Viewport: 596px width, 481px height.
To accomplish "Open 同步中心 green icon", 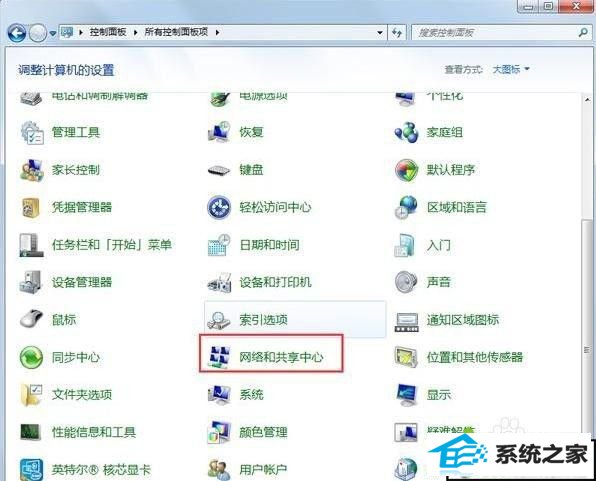I will tap(31, 357).
